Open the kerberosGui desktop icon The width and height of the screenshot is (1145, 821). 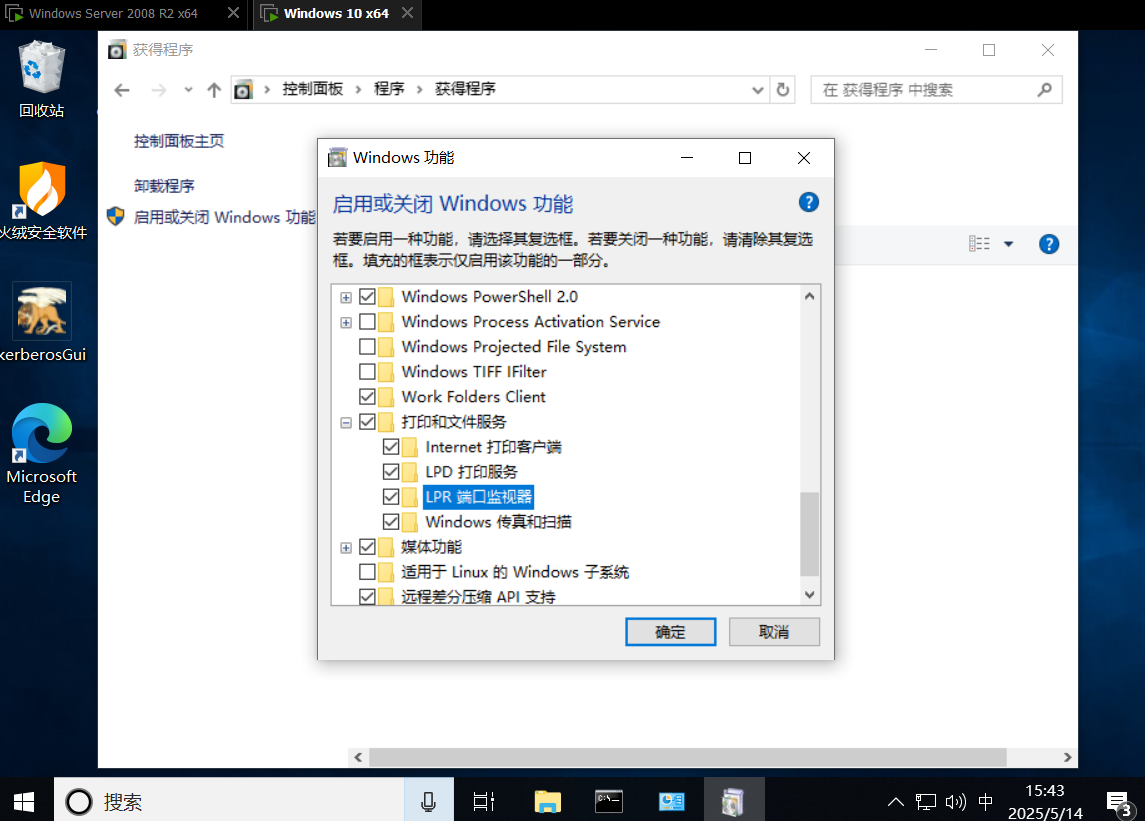(x=42, y=323)
